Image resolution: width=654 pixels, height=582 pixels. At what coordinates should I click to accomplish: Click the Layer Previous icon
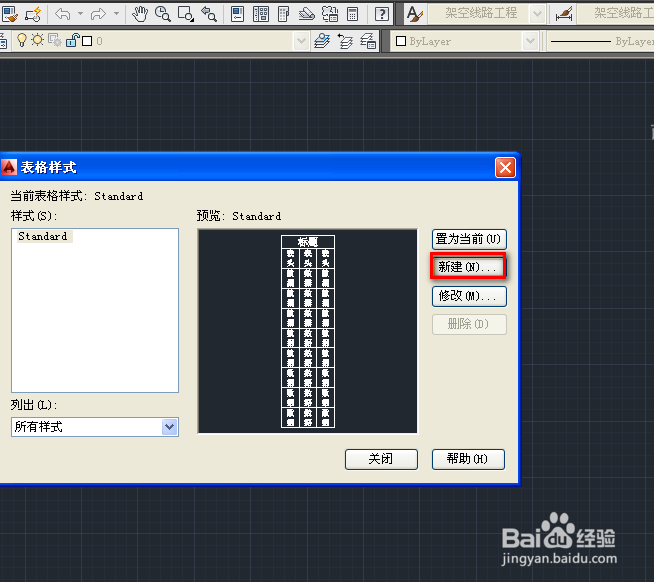point(345,41)
